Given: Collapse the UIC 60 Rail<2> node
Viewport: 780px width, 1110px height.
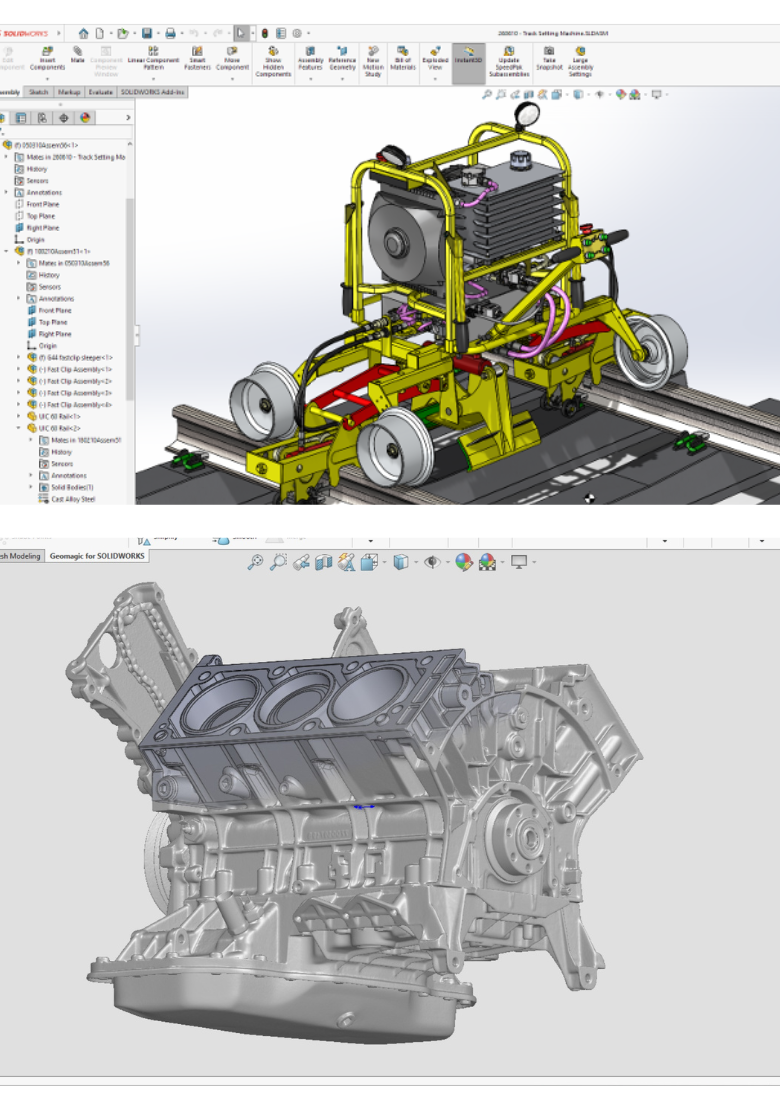Looking at the screenshot, I should pos(19,428).
